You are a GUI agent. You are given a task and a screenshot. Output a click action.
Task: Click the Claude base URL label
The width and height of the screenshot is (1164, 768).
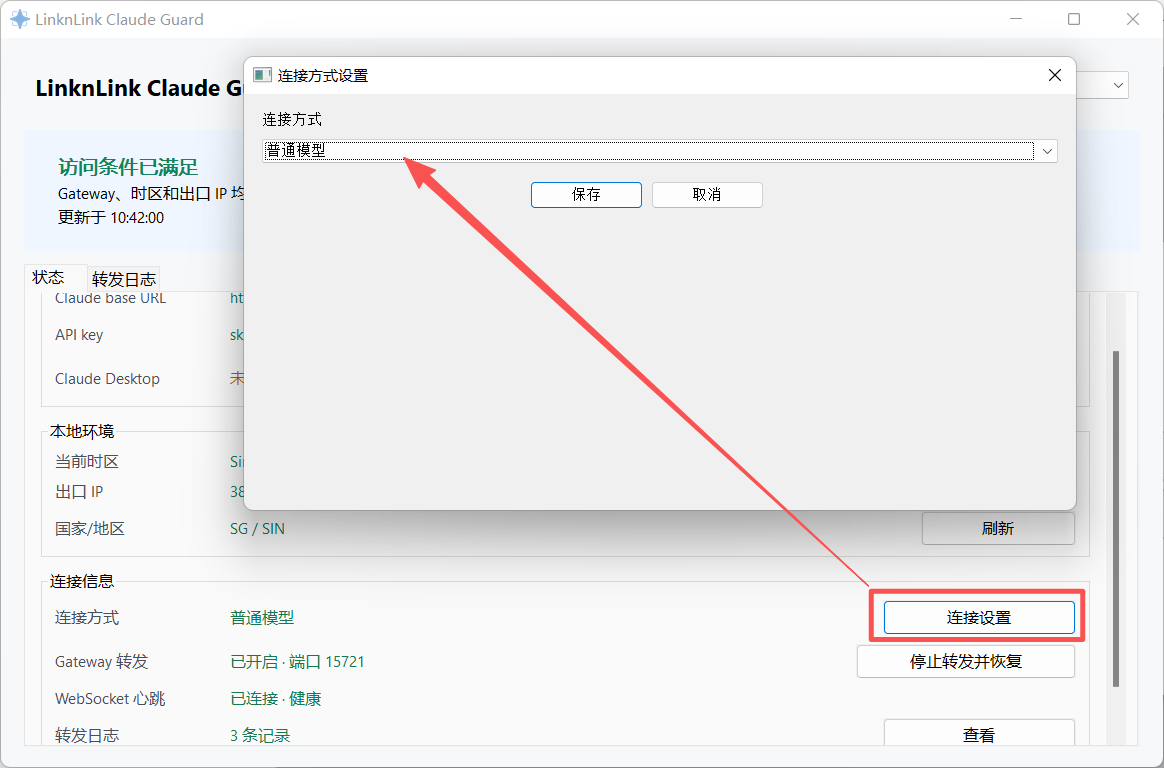[x=111, y=298]
